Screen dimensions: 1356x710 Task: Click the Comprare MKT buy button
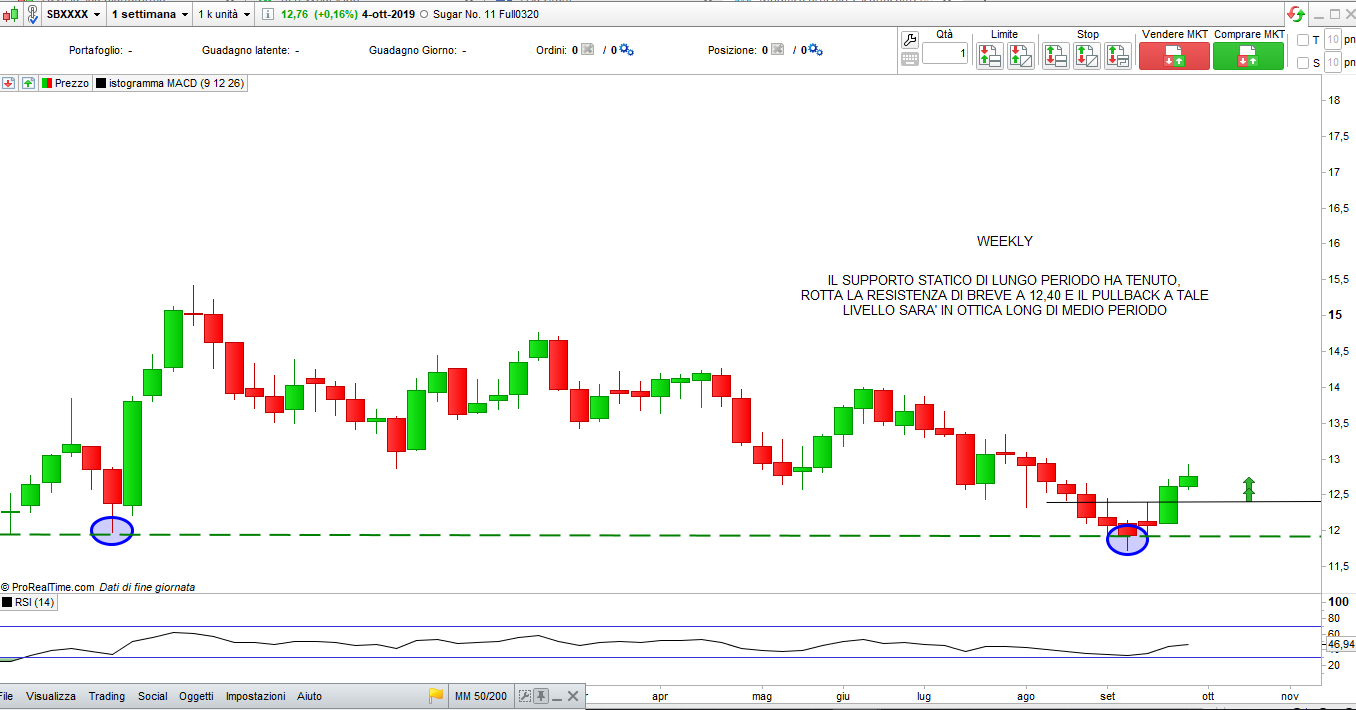click(x=1248, y=56)
